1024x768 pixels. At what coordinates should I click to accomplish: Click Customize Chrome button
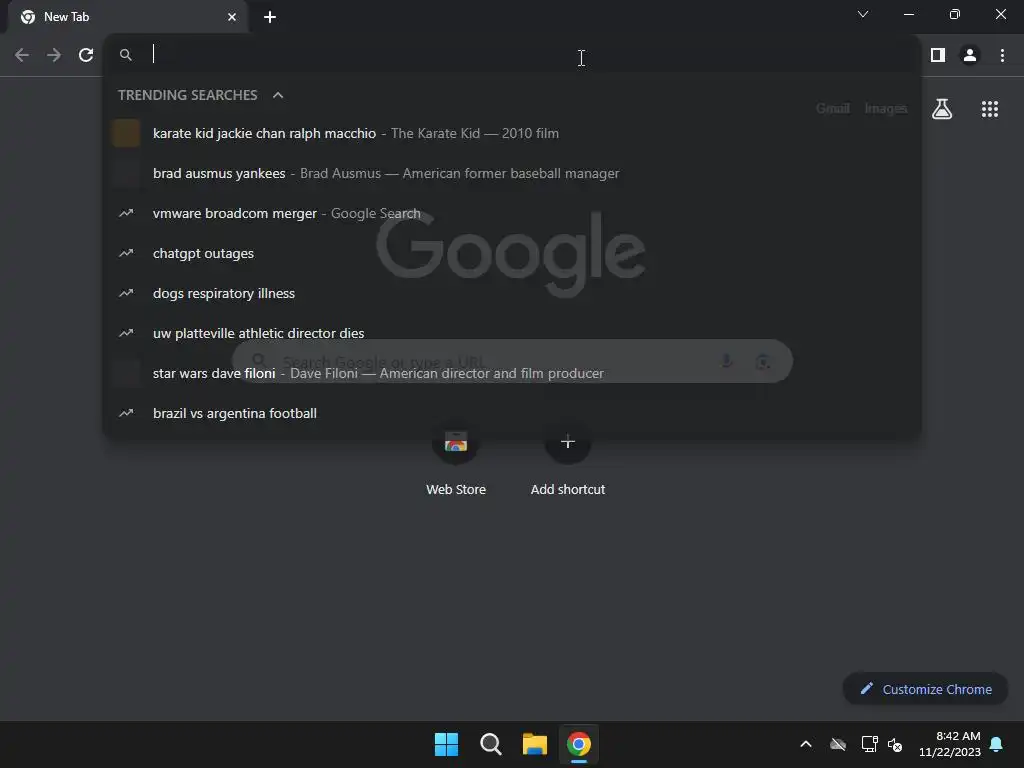pyautogui.click(x=925, y=689)
